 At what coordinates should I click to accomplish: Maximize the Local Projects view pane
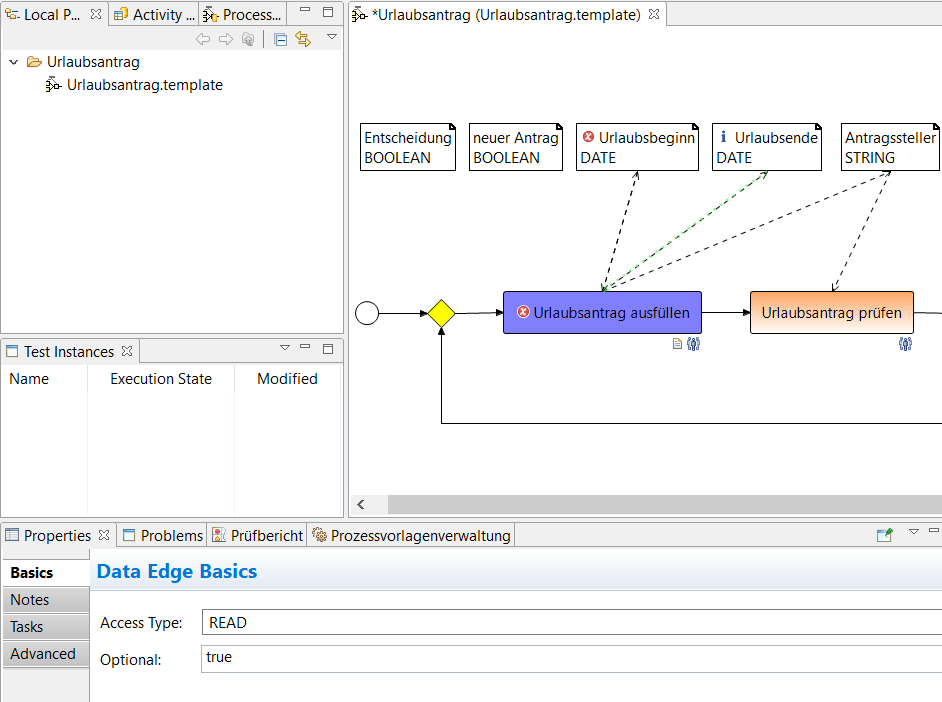[x=328, y=11]
